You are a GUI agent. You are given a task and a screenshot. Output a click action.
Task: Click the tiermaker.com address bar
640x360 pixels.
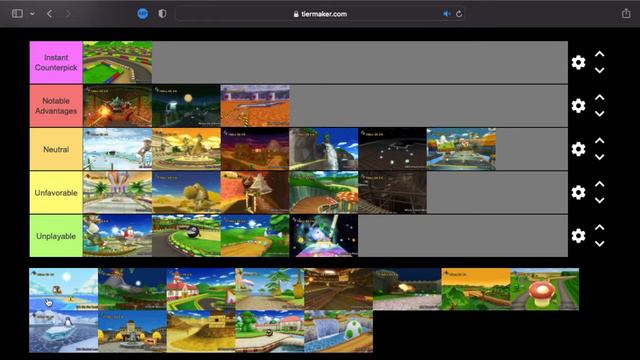pos(320,14)
